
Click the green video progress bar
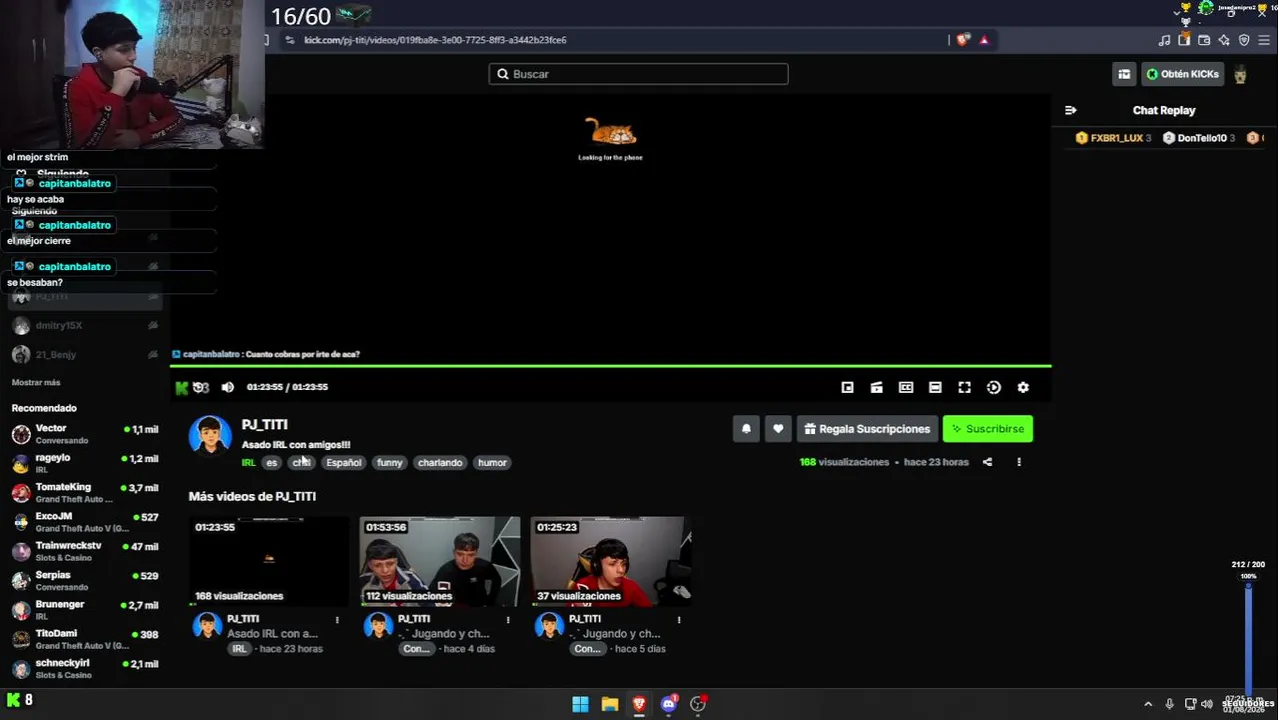pyautogui.click(x=610, y=367)
